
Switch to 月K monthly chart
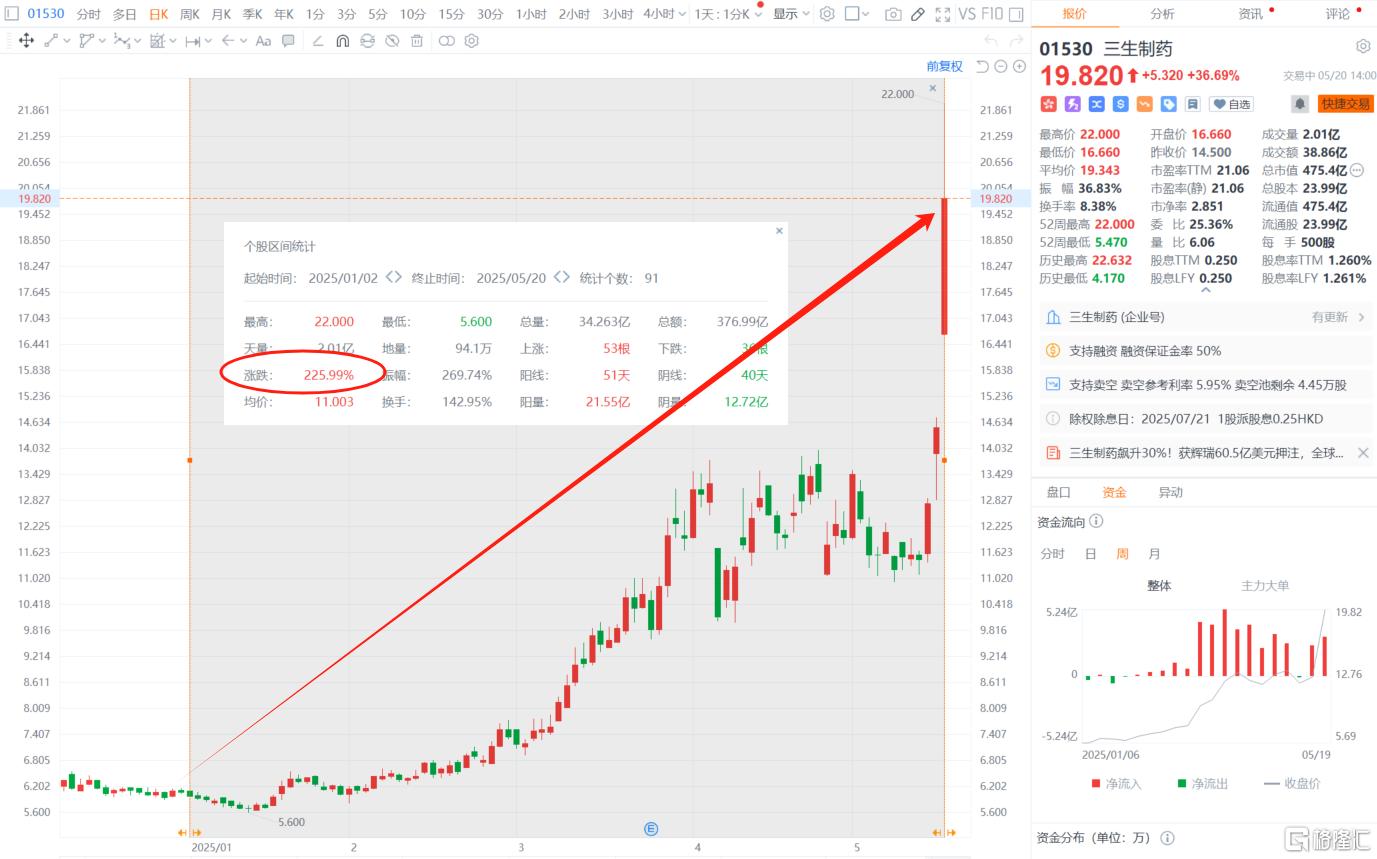tap(221, 14)
